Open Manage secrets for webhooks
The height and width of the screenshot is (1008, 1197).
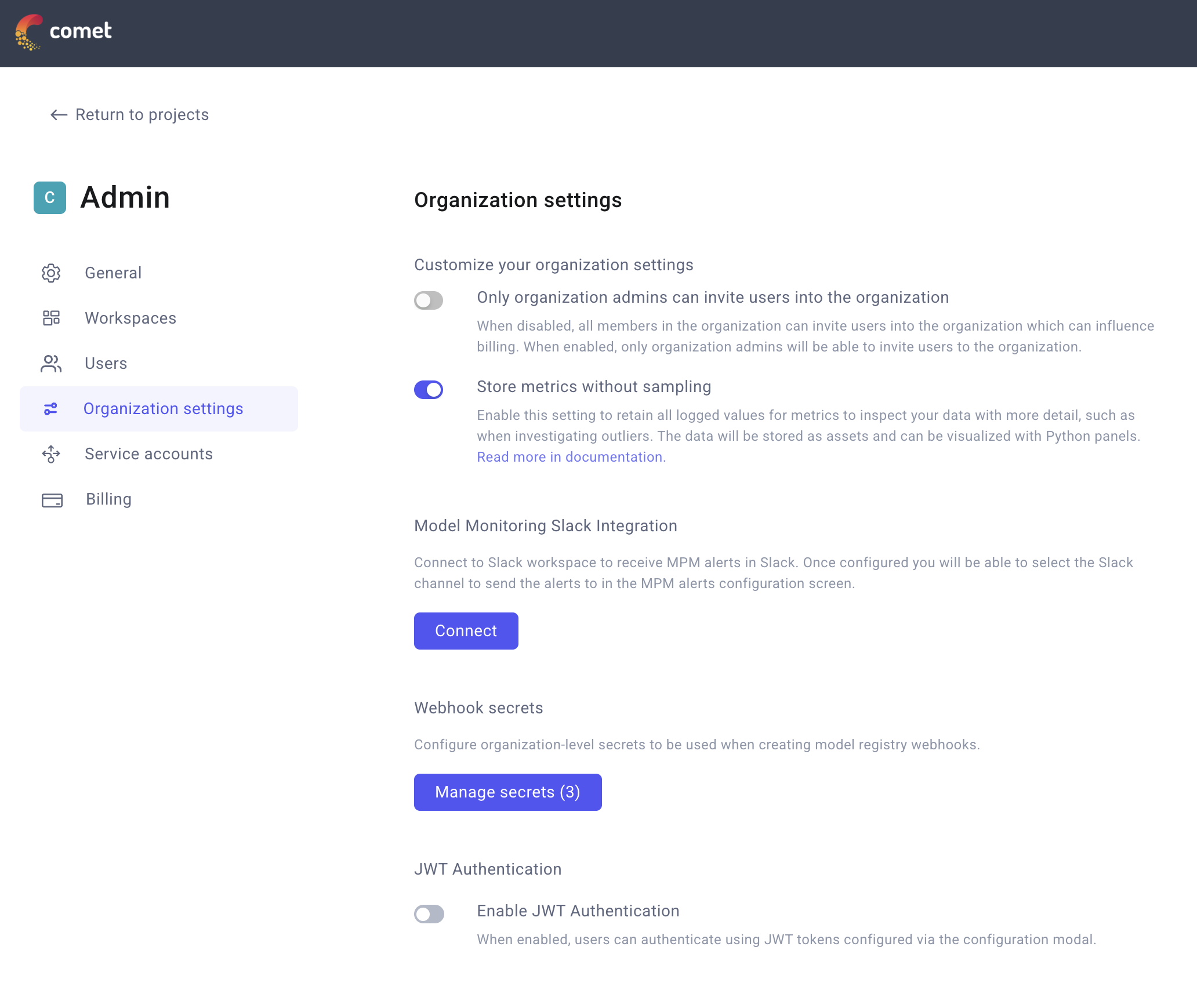pos(507,792)
